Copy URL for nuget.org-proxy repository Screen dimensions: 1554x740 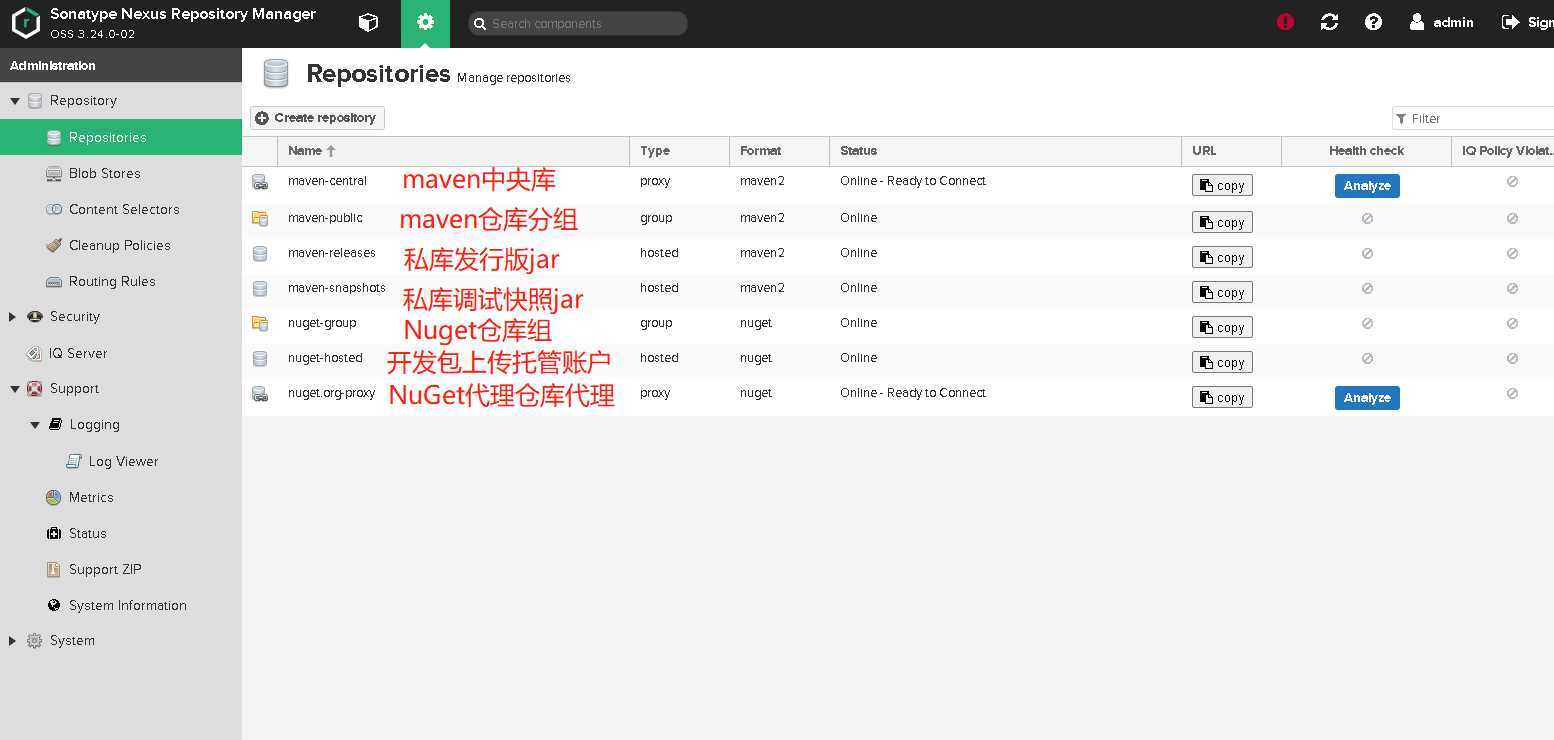point(1222,397)
